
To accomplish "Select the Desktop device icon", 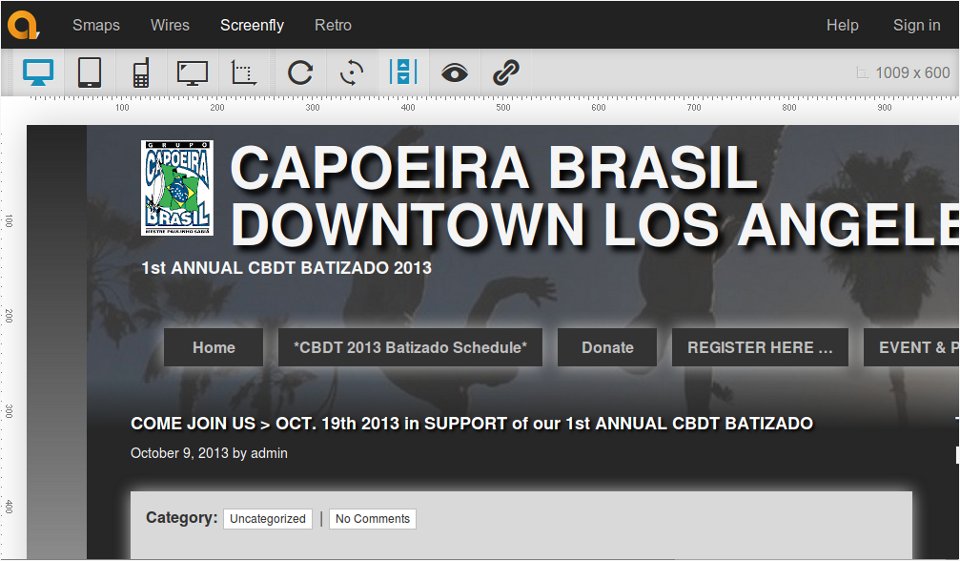I will click(38, 72).
